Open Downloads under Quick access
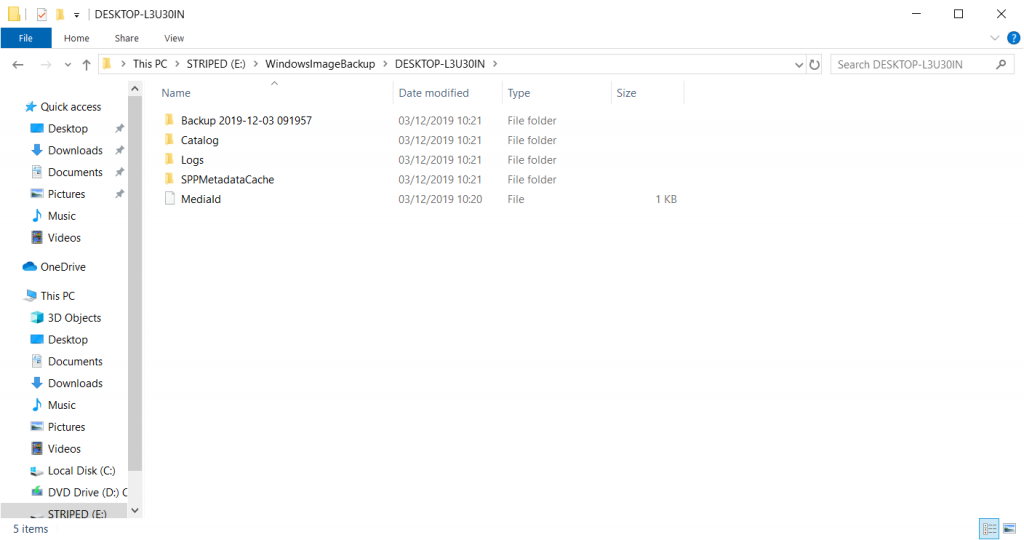The width and height of the screenshot is (1024, 540). pyautogui.click(x=75, y=150)
